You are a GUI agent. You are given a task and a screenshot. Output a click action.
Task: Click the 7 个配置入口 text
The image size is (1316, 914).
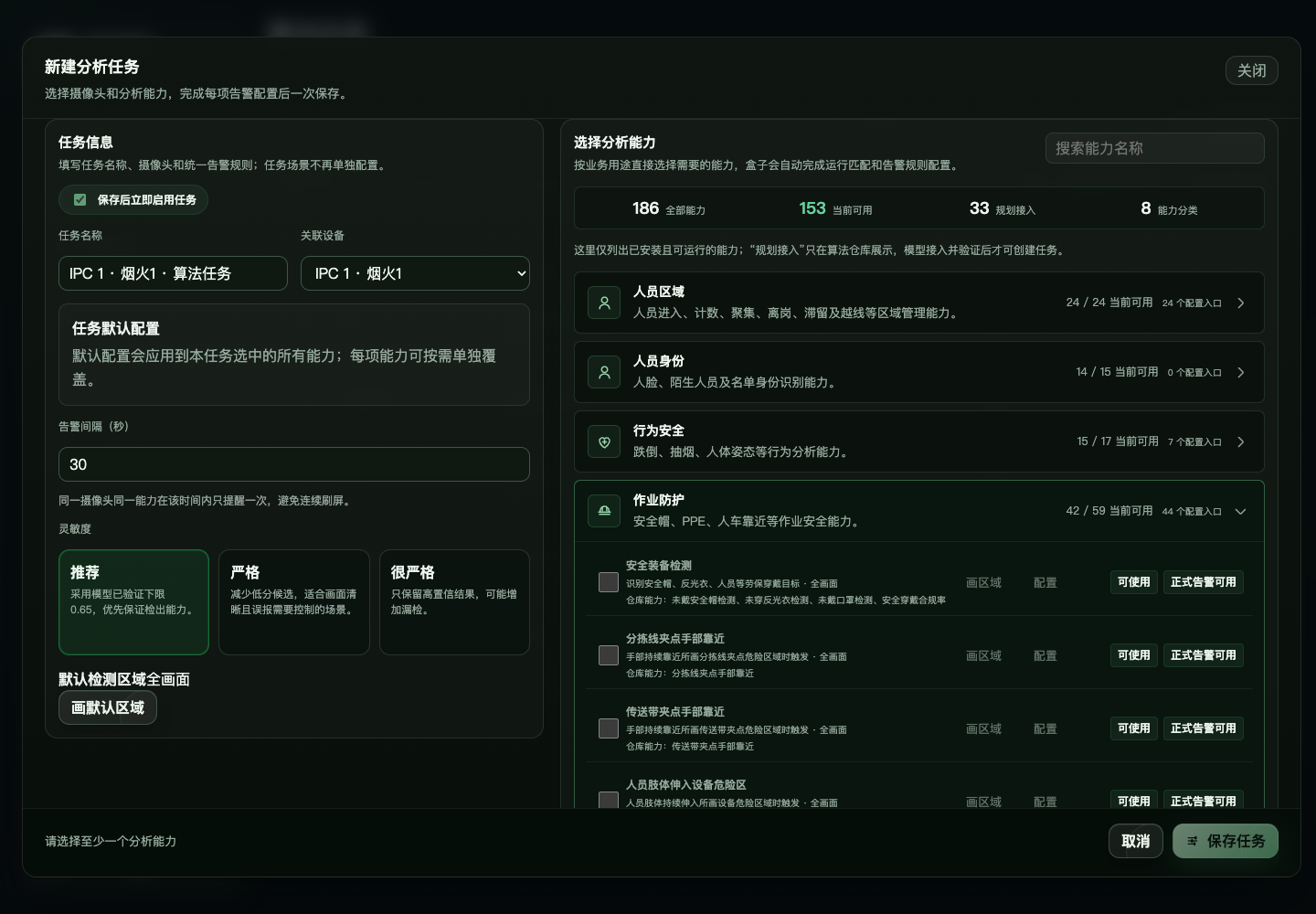click(1194, 442)
